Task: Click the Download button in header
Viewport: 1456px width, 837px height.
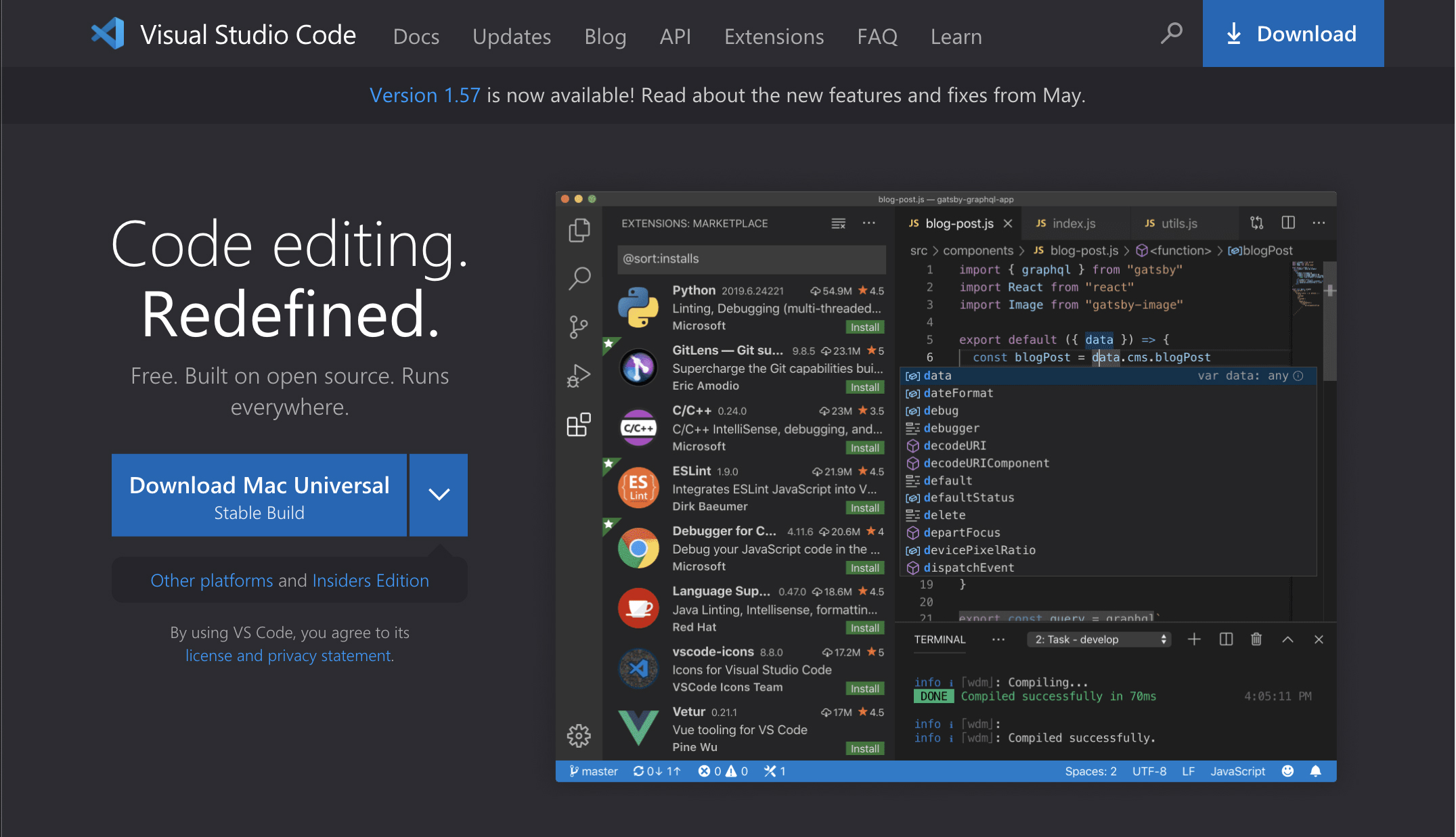Action: [x=1293, y=33]
